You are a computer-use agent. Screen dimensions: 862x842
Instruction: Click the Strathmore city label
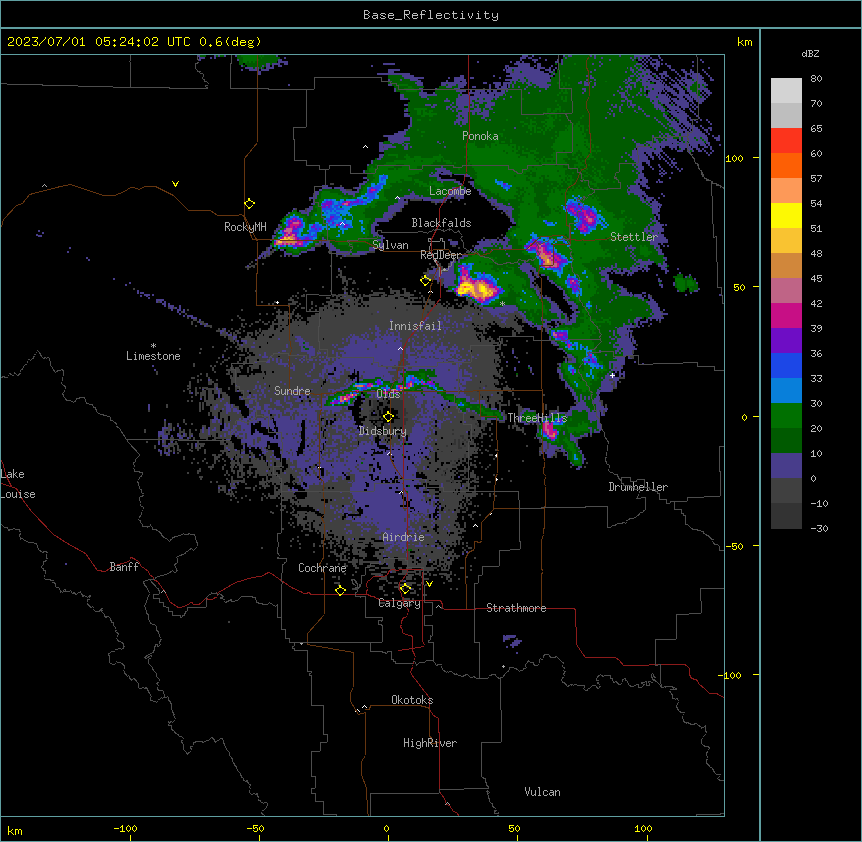[x=516, y=608]
